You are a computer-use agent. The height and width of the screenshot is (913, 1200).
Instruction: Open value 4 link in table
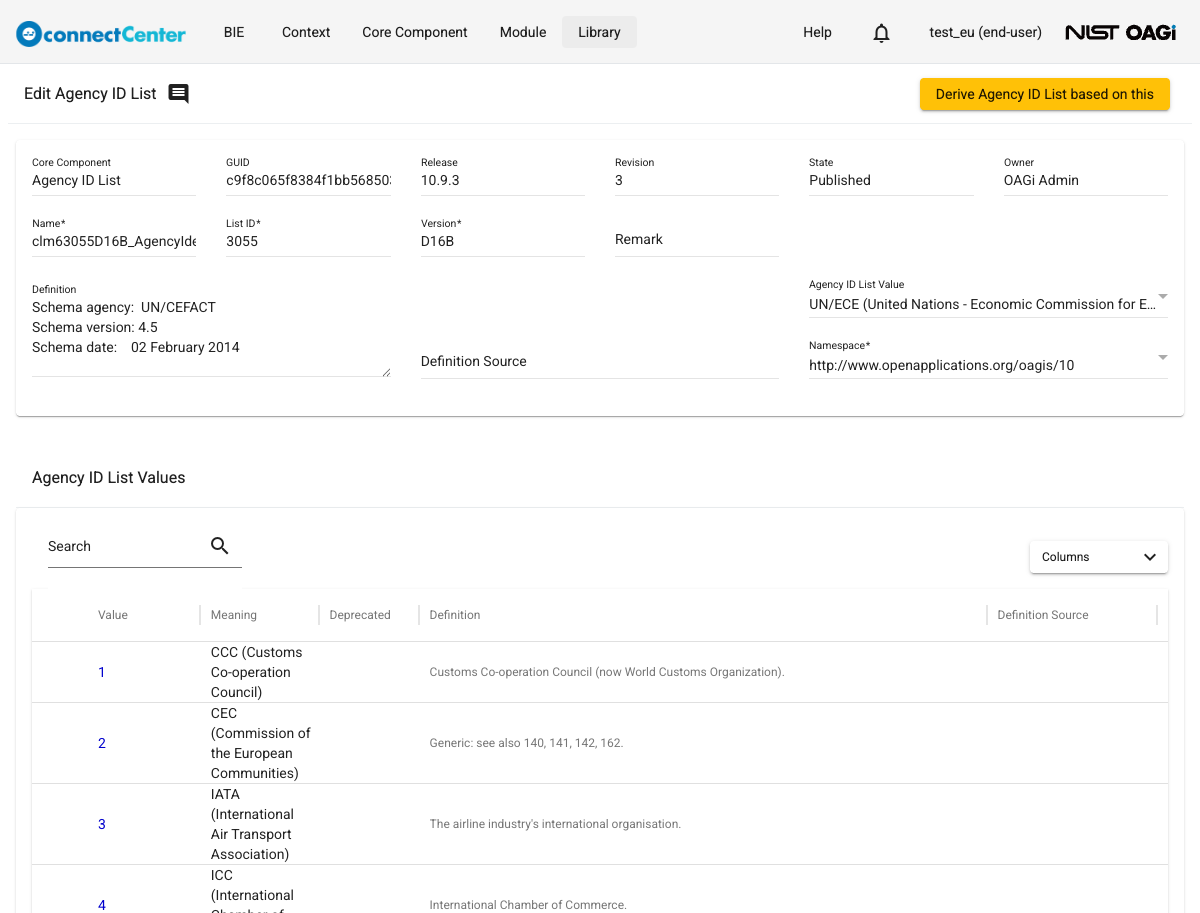102,905
